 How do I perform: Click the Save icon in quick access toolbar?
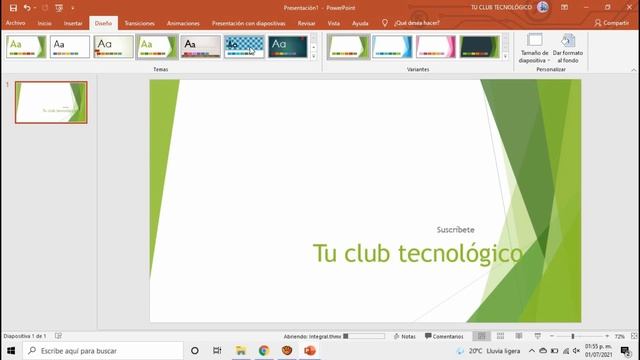(13, 8)
